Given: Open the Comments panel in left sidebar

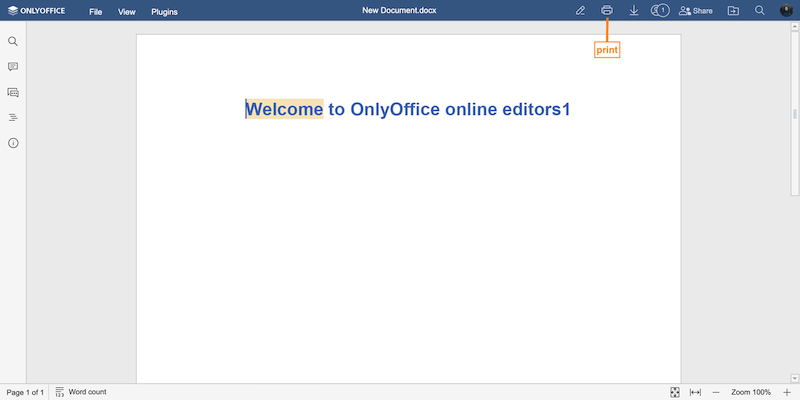Looking at the screenshot, I should pyautogui.click(x=13, y=67).
